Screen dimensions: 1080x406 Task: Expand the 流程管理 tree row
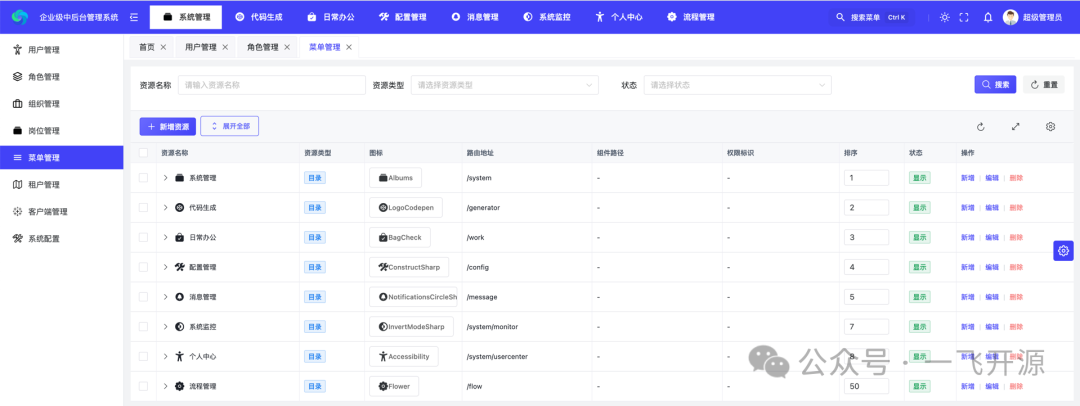point(165,386)
